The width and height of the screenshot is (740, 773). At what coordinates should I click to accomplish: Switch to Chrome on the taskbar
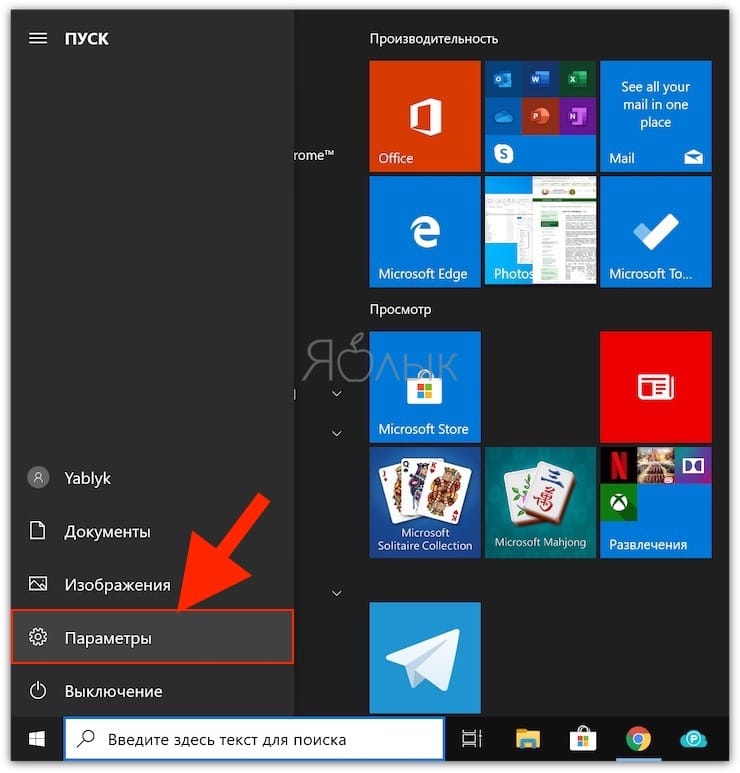pyautogui.click(x=638, y=739)
